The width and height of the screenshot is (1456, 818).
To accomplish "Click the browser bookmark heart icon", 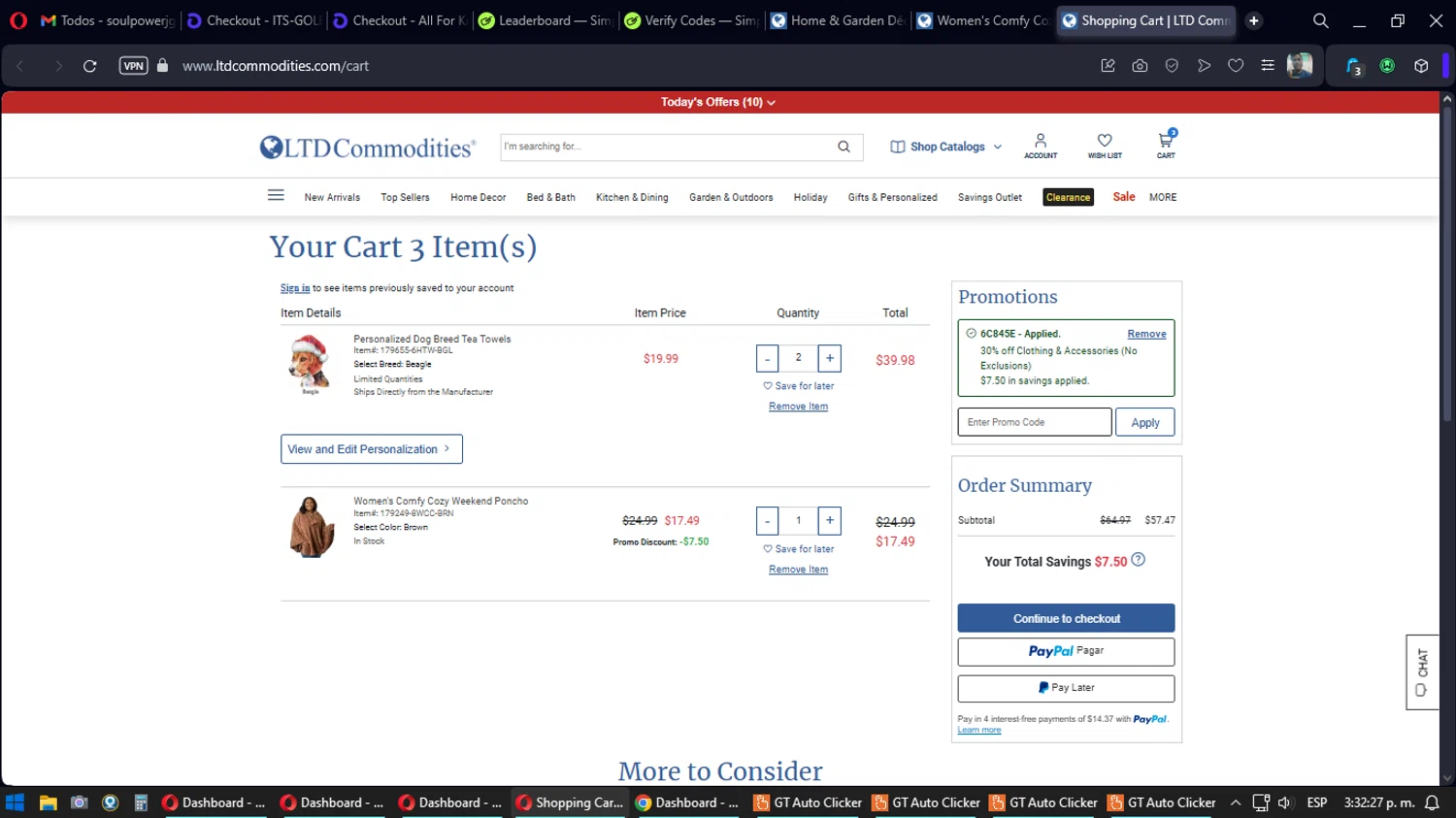I will click(x=1236, y=66).
